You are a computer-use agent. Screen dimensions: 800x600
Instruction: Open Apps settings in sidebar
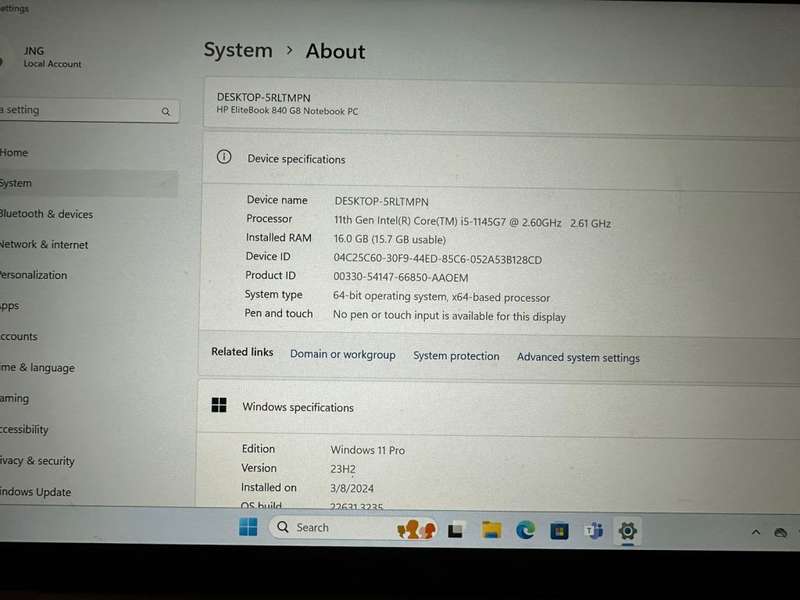coord(10,306)
